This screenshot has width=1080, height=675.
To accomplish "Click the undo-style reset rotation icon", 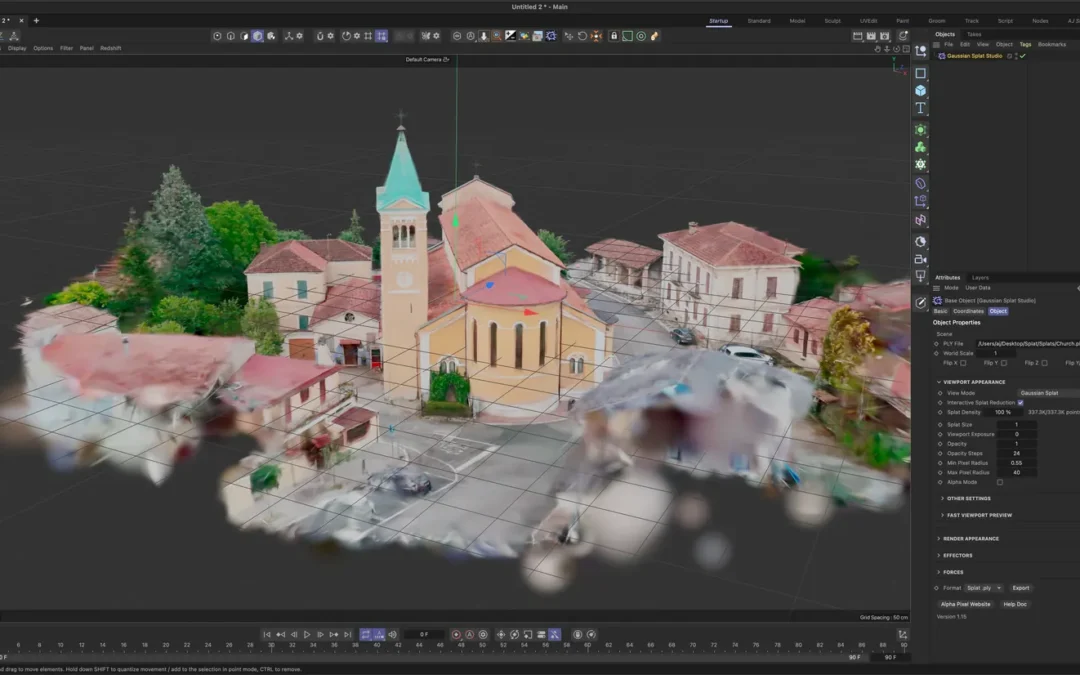I will click(582, 36).
